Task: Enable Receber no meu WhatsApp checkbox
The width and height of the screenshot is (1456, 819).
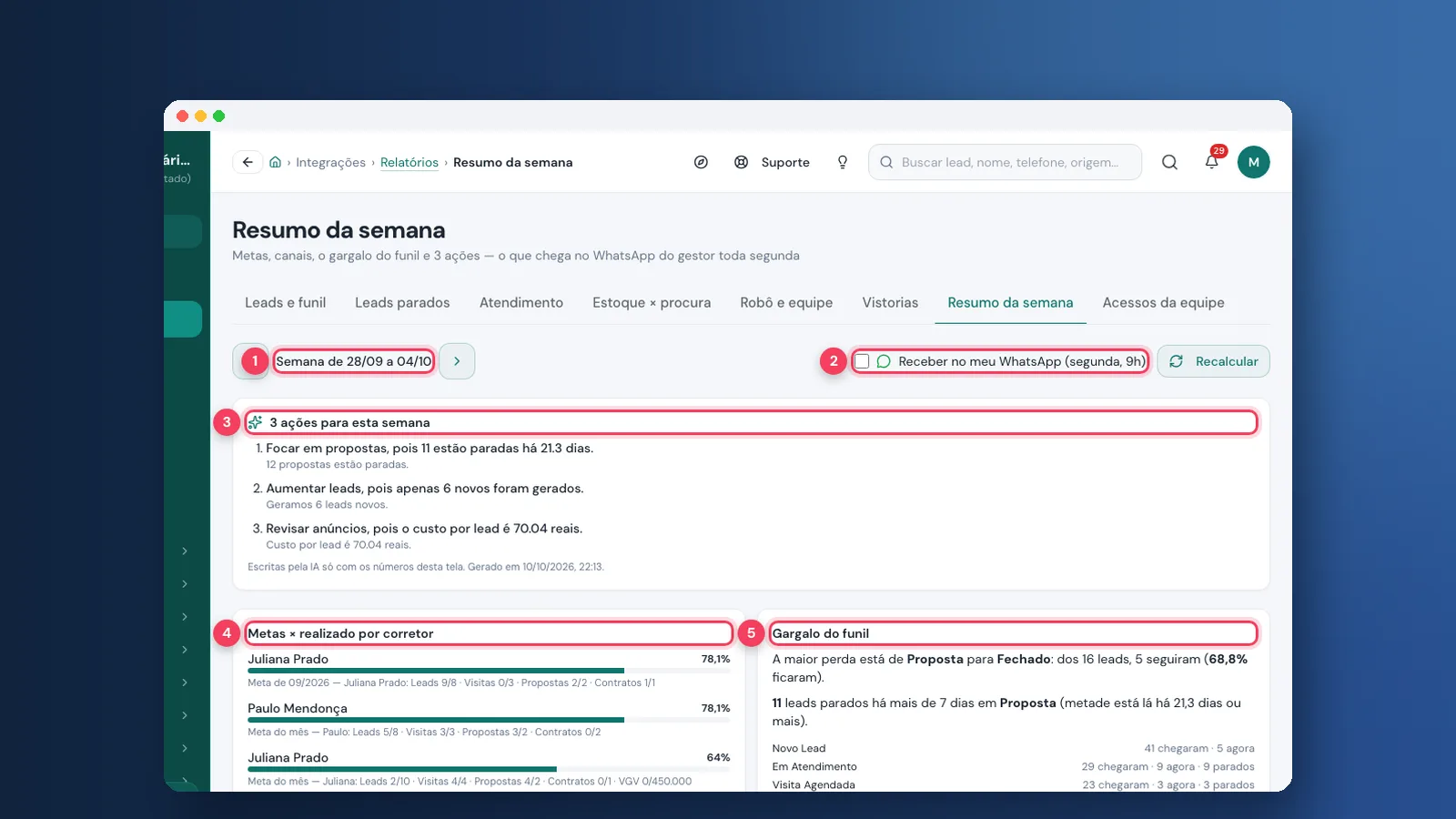Action: pos(862,361)
